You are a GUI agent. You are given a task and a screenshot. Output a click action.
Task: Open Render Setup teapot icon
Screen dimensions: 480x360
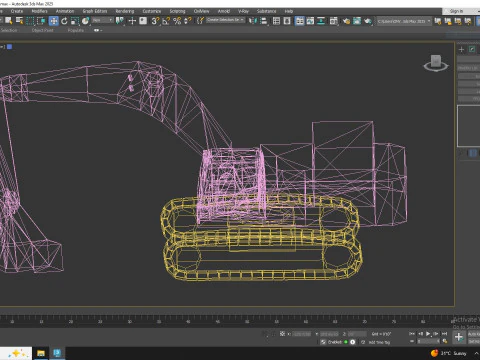(346, 21)
